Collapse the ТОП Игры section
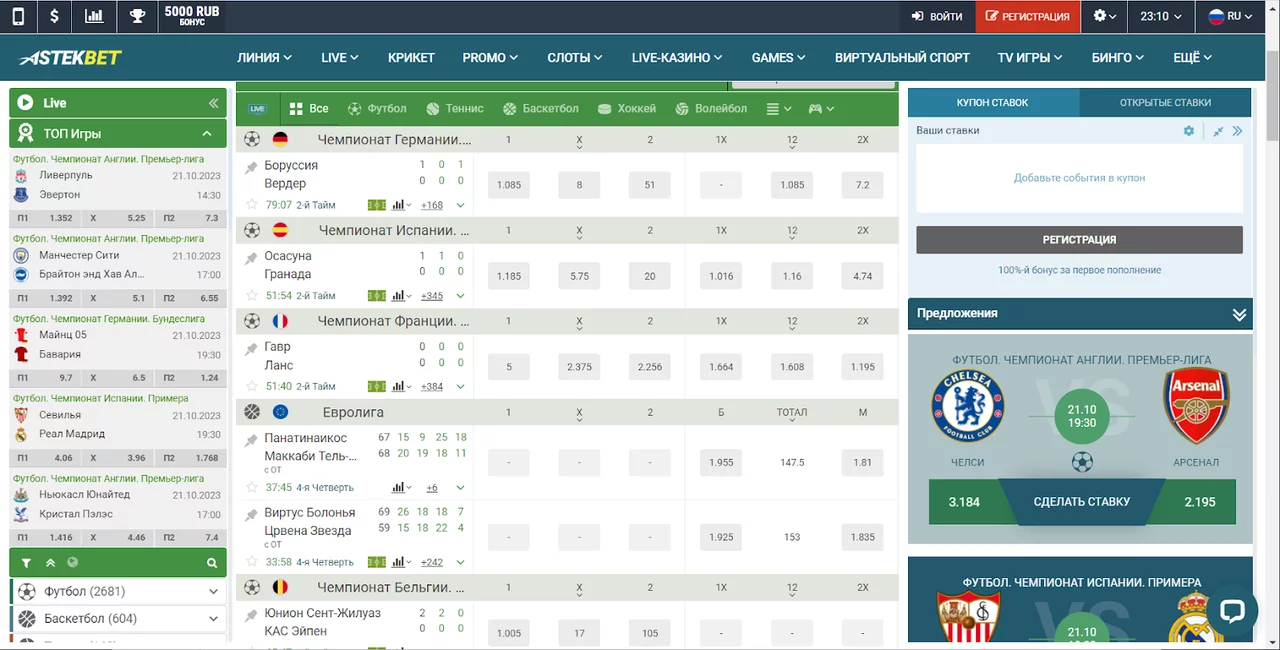The height and width of the screenshot is (650, 1280). pyautogui.click(x=207, y=133)
